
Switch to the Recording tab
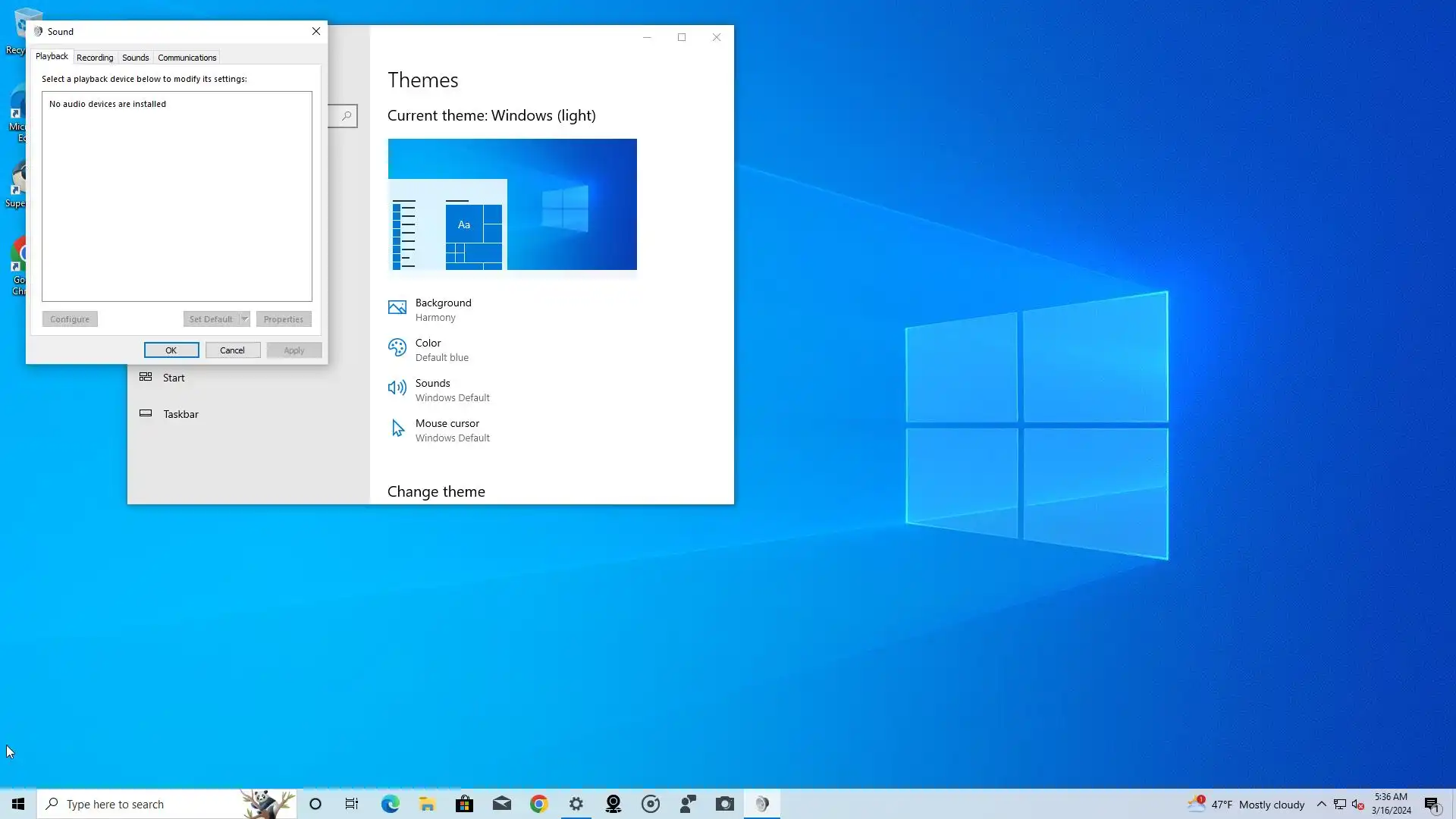point(95,58)
